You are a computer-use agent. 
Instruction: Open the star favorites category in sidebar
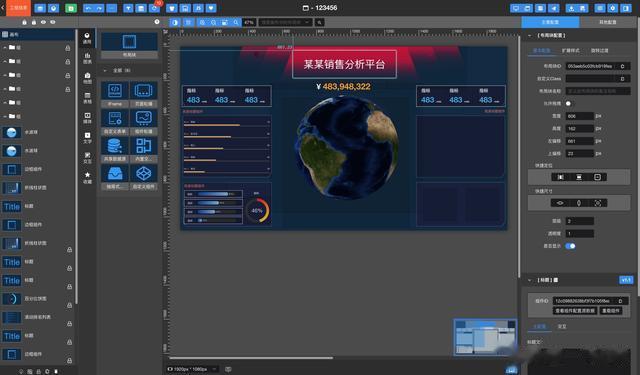[x=87, y=178]
